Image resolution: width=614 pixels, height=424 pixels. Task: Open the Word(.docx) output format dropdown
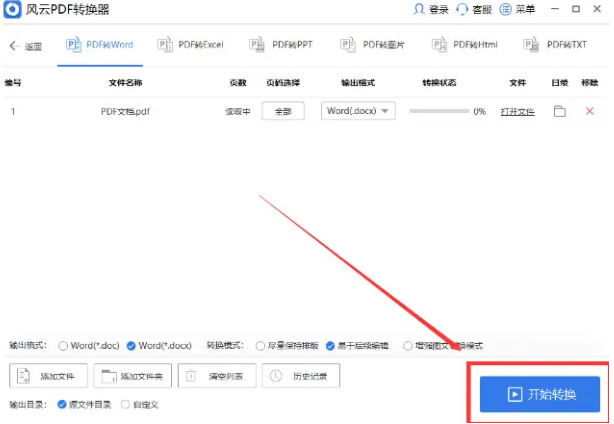point(358,111)
